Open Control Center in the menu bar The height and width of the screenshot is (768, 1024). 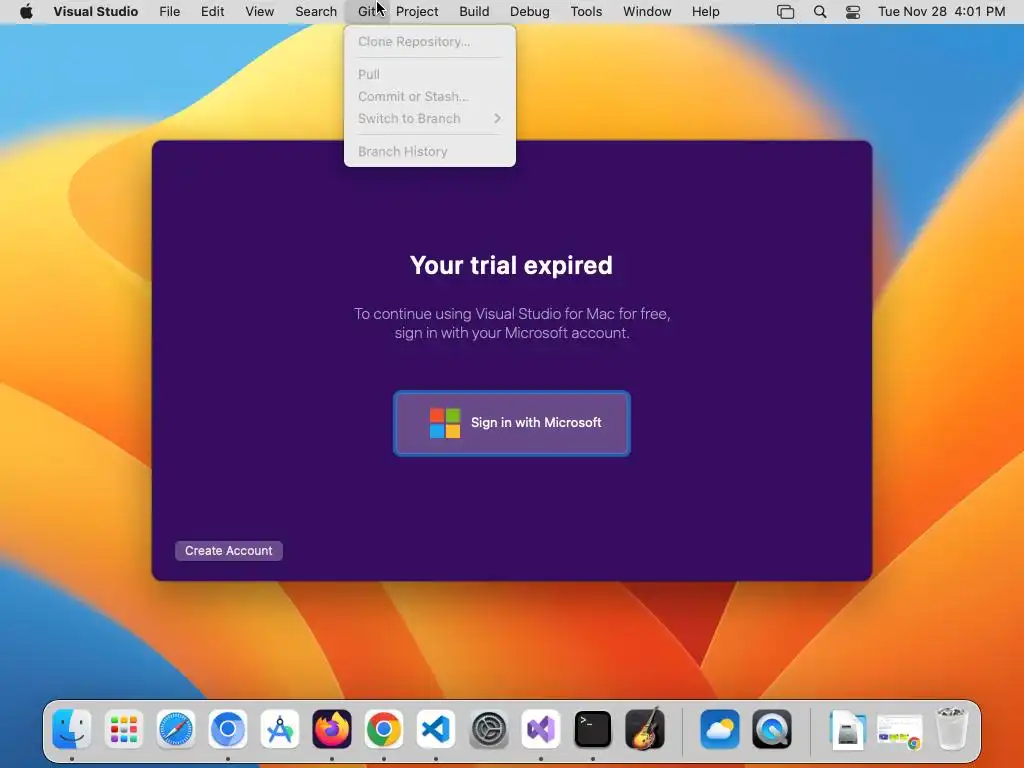(x=853, y=12)
